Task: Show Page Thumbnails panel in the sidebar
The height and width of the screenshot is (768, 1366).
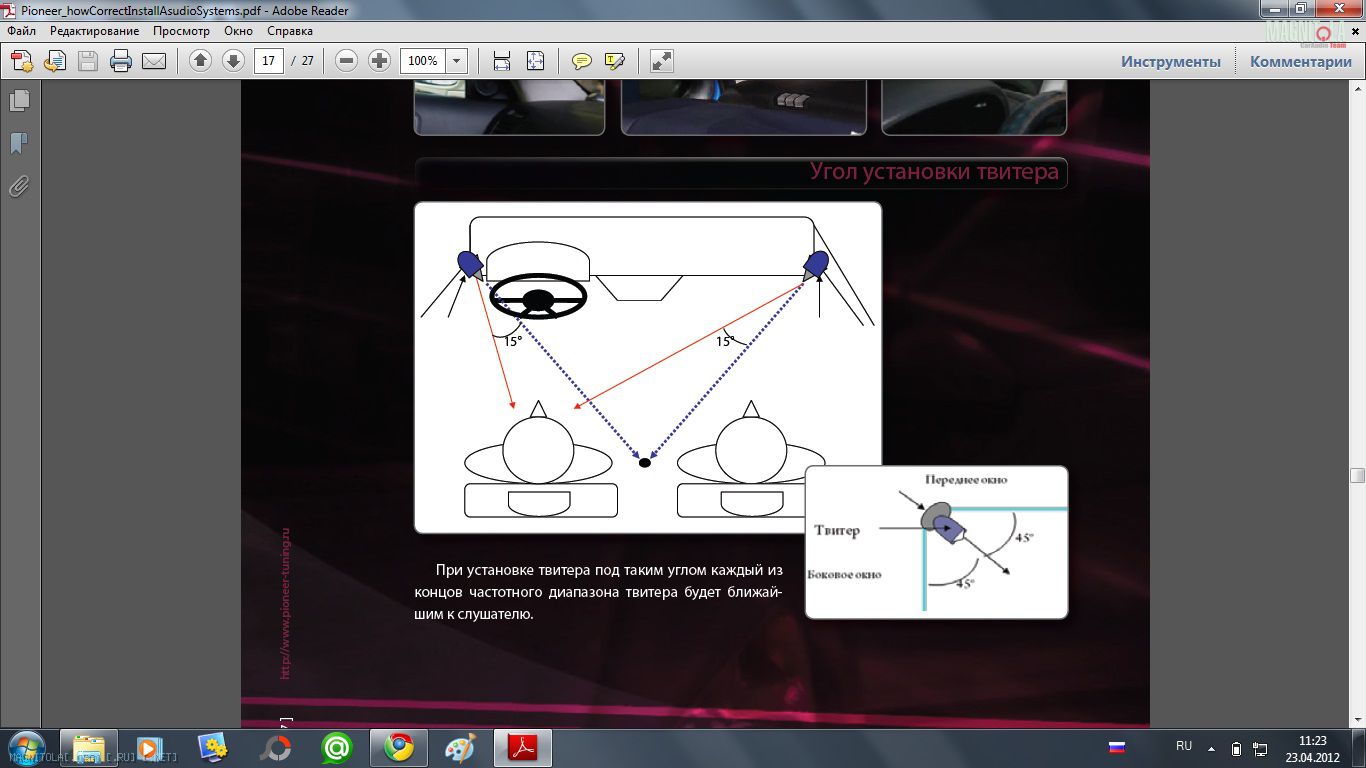Action: pos(19,101)
